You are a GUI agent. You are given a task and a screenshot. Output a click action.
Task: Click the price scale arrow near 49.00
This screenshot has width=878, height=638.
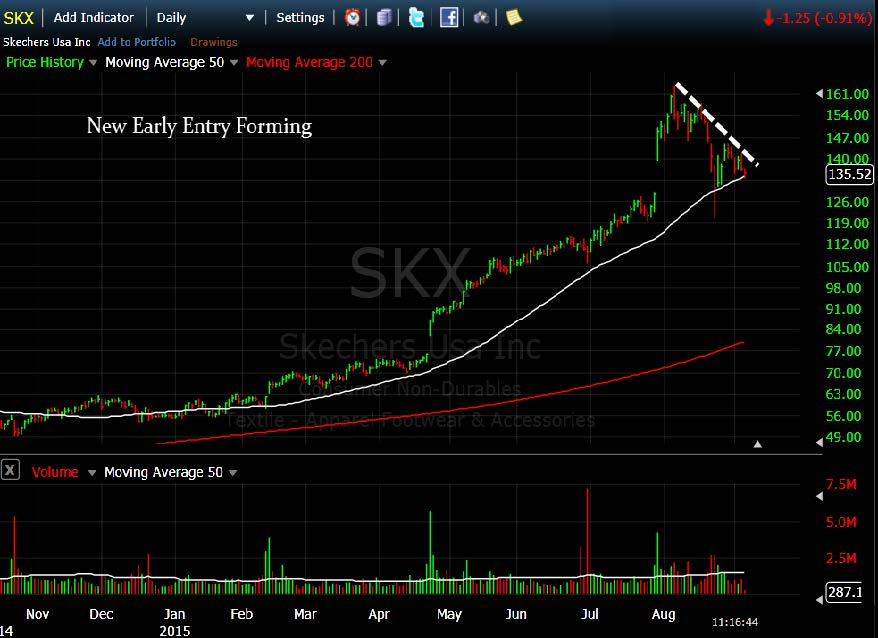click(x=819, y=443)
